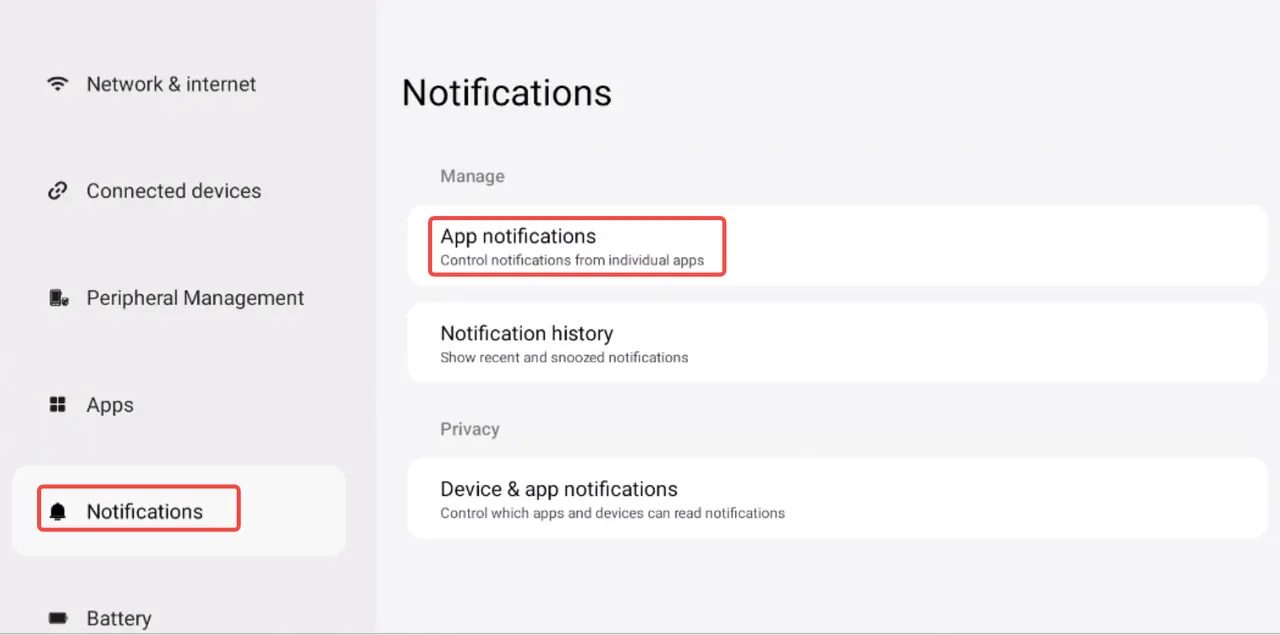This screenshot has height=635, width=1280.
Task: Click the battery icon in the sidebar
Action: [x=58, y=618]
